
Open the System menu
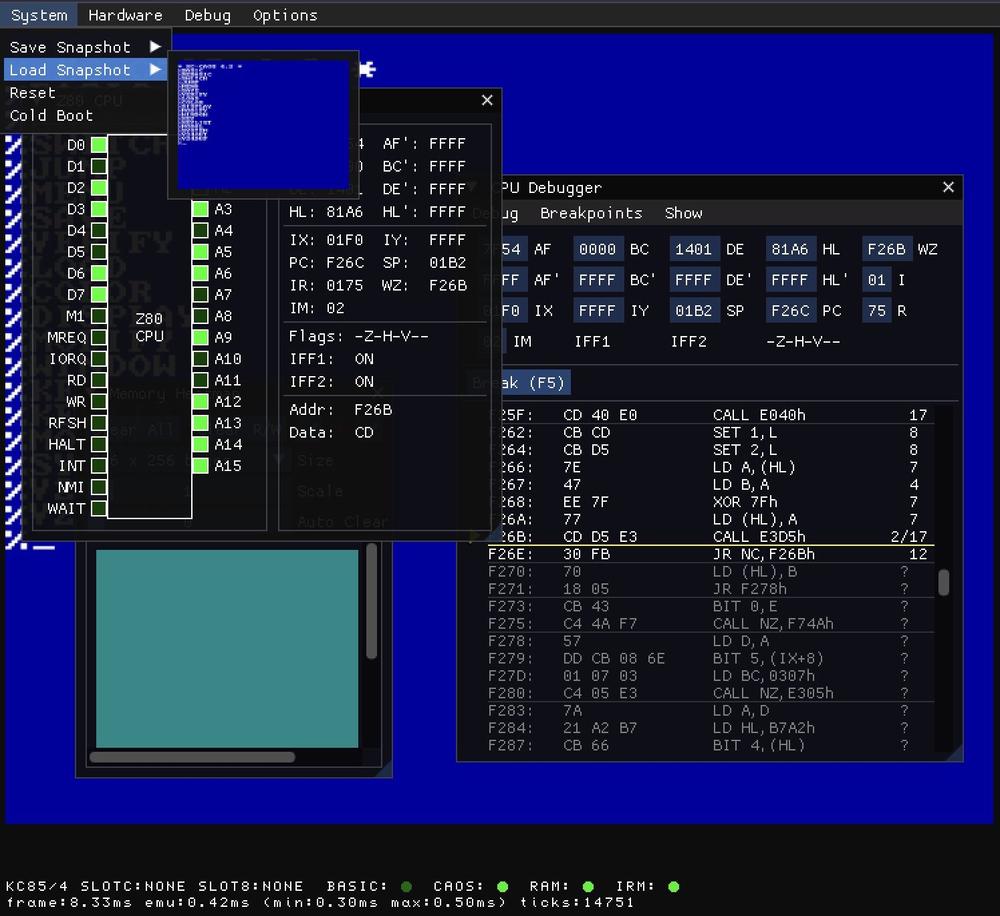coord(39,15)
